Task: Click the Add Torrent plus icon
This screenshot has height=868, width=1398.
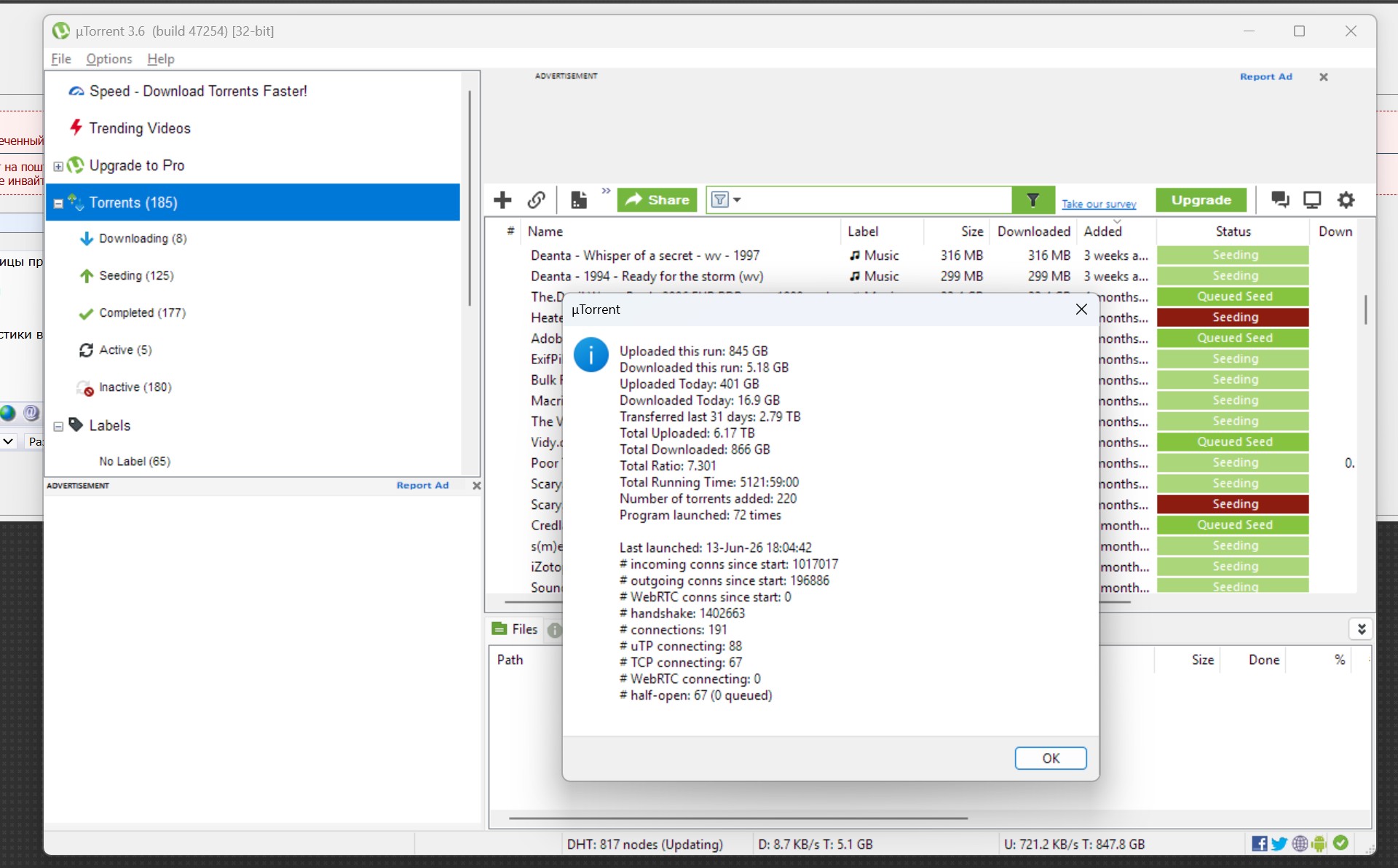Action: 502,200
